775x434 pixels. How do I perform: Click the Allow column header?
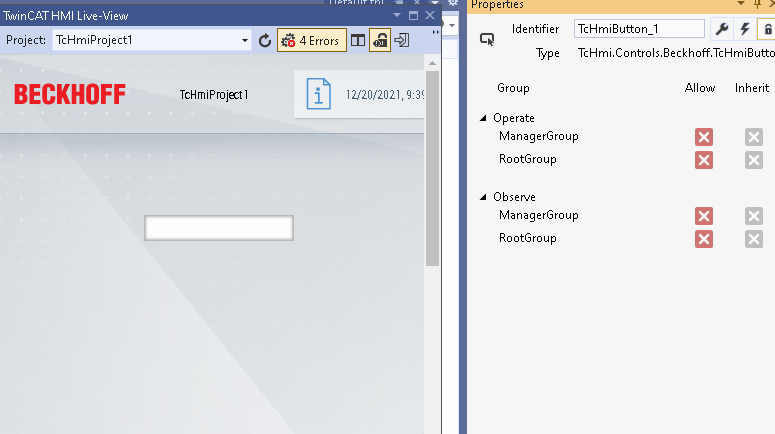click(700, 88)
